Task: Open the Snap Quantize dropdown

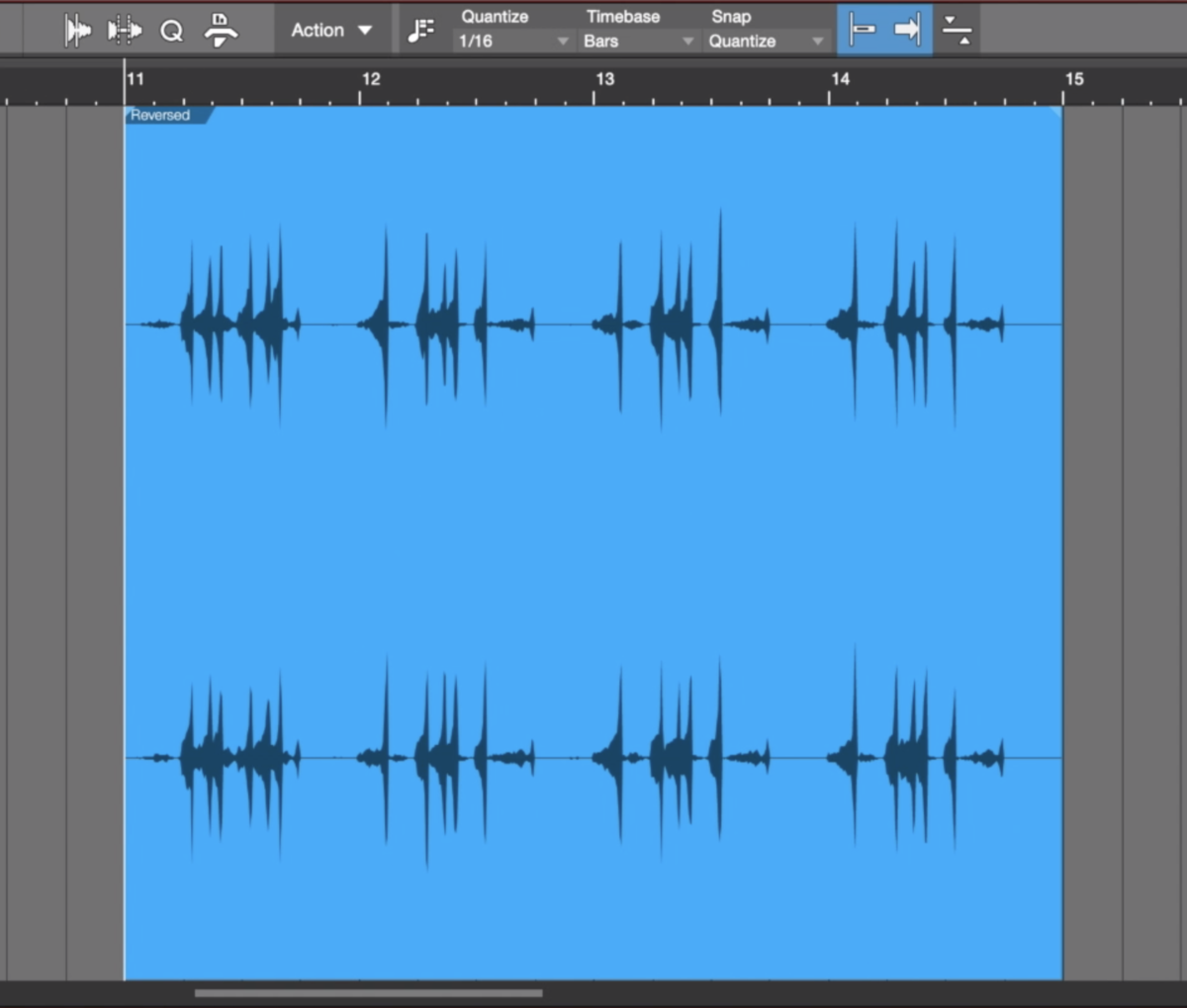Action: point(766,42)
